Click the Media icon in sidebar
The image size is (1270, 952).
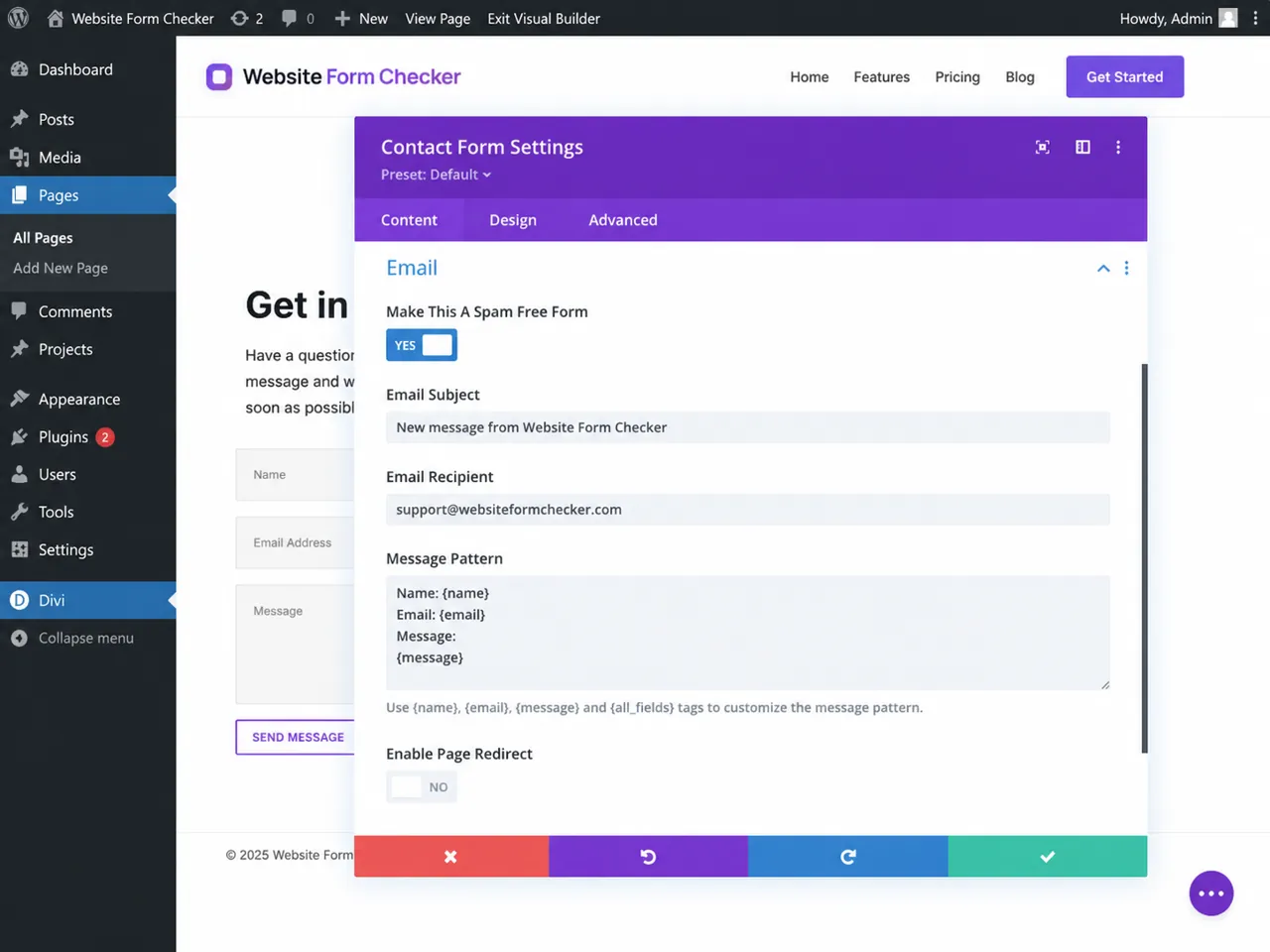point(19,157)
